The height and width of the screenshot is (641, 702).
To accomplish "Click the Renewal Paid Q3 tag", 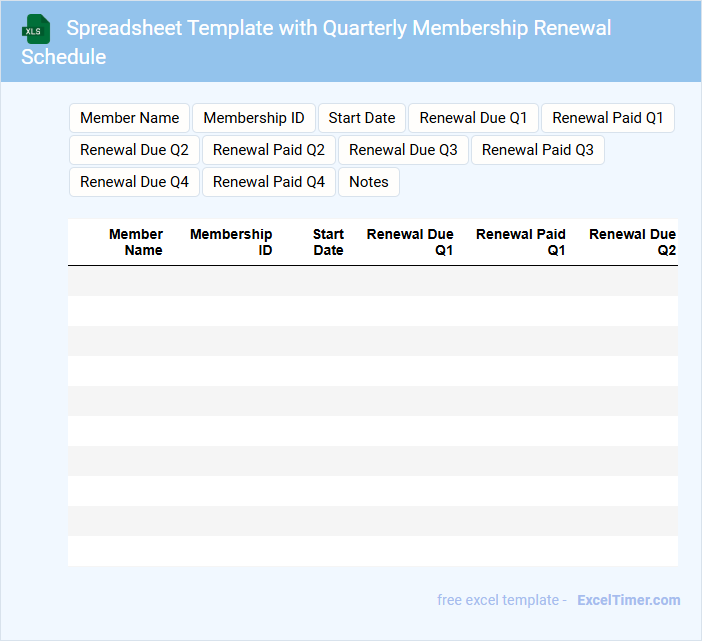I will (538, 150).
